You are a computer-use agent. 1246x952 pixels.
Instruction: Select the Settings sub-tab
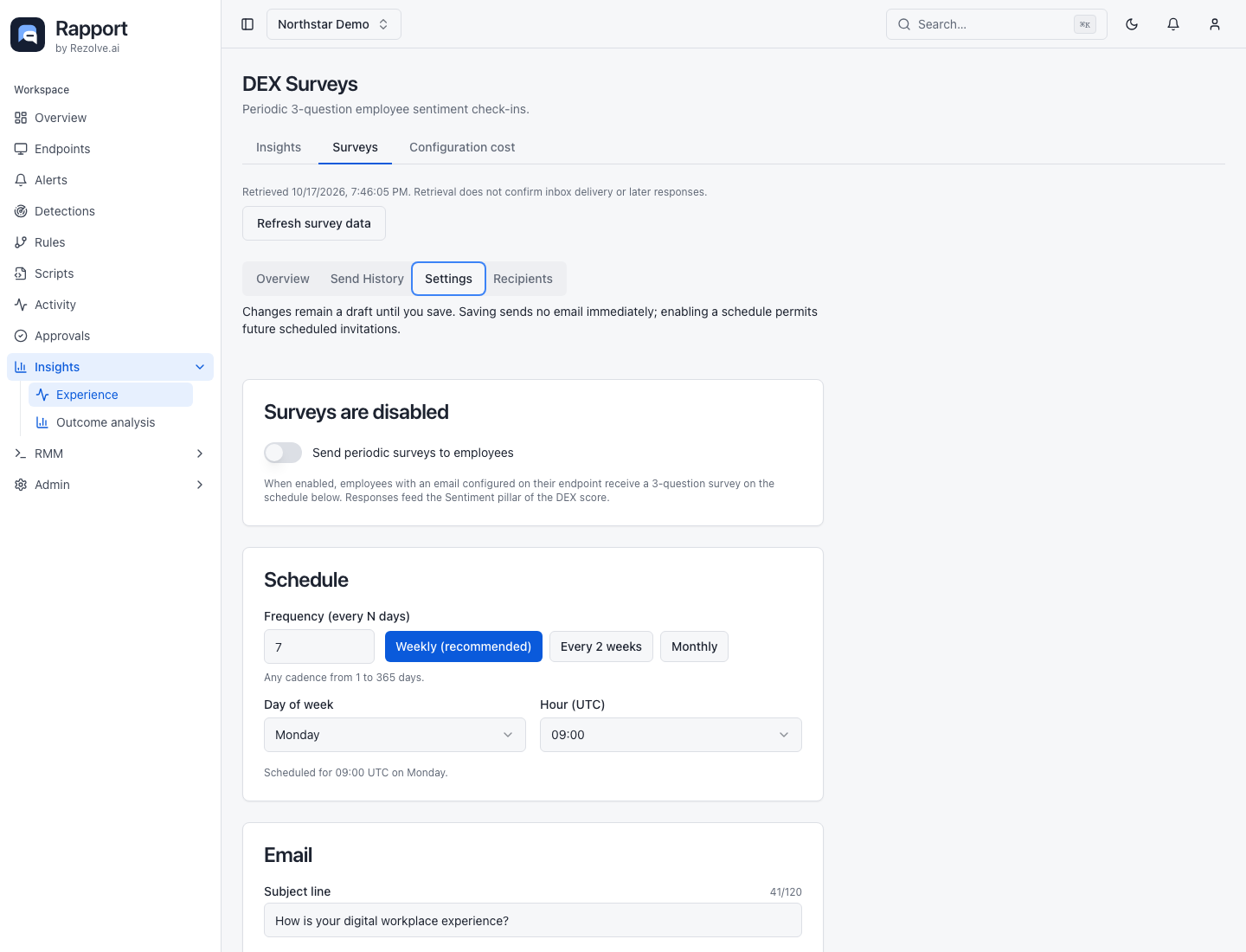tap(448, 279)
